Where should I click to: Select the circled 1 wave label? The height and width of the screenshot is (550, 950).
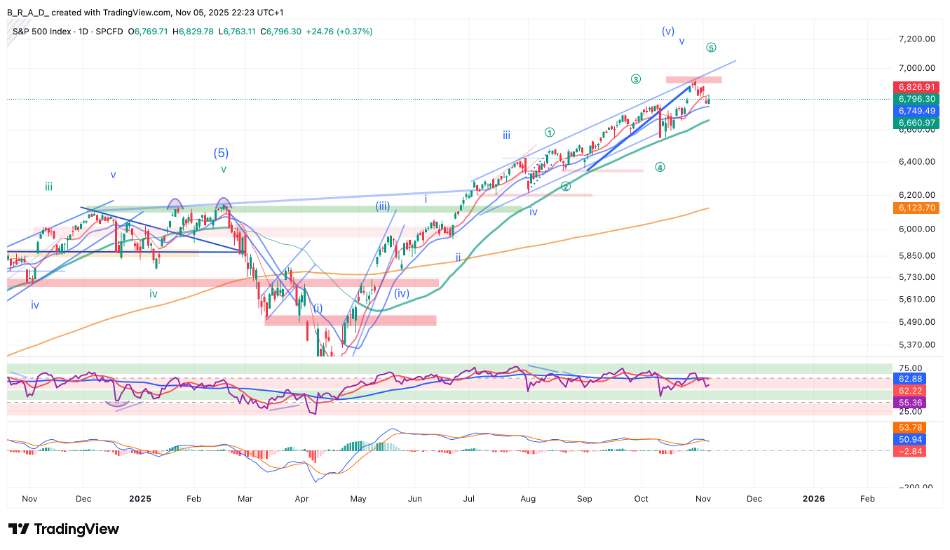549,132
